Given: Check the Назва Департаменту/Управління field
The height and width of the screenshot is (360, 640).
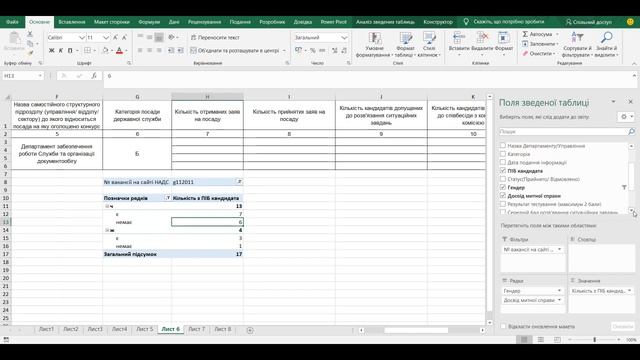Looking at the screenshot, I should tap(503, 145).
